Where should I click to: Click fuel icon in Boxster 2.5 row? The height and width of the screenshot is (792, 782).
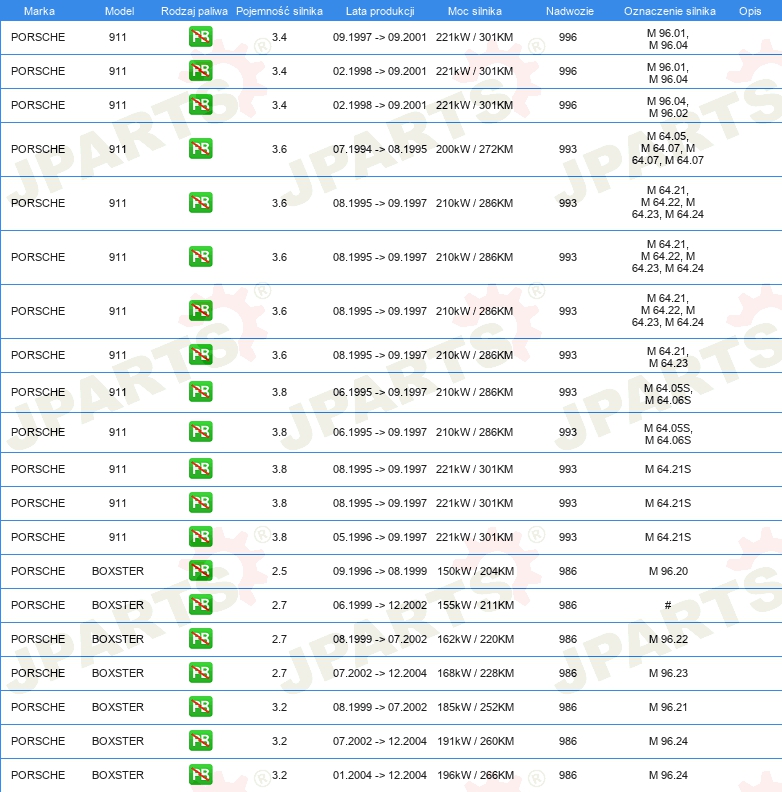coord(201,571)
